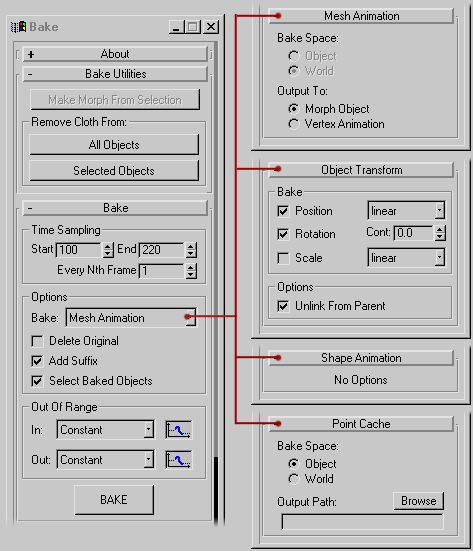This screenshot has width=473, height=551.
Task: Click the Bake window app icon
Action: point(18,27)
